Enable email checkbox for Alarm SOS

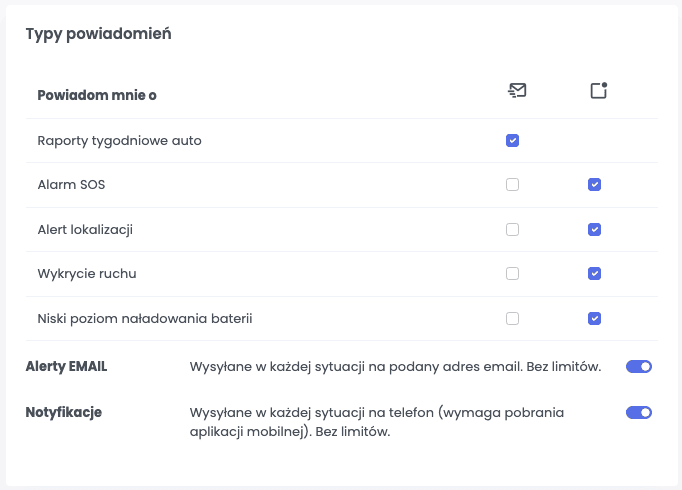pyautogui.click(x=512, y=184)
